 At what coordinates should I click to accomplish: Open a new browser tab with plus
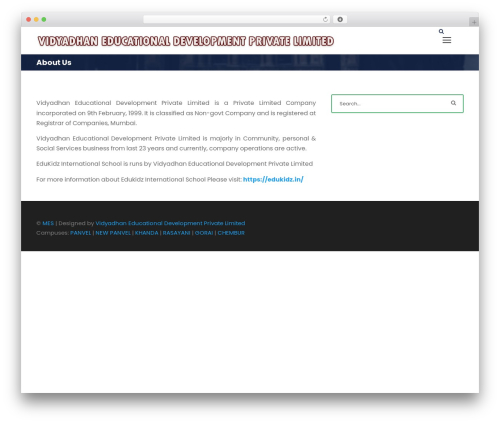tap(474, 22)
